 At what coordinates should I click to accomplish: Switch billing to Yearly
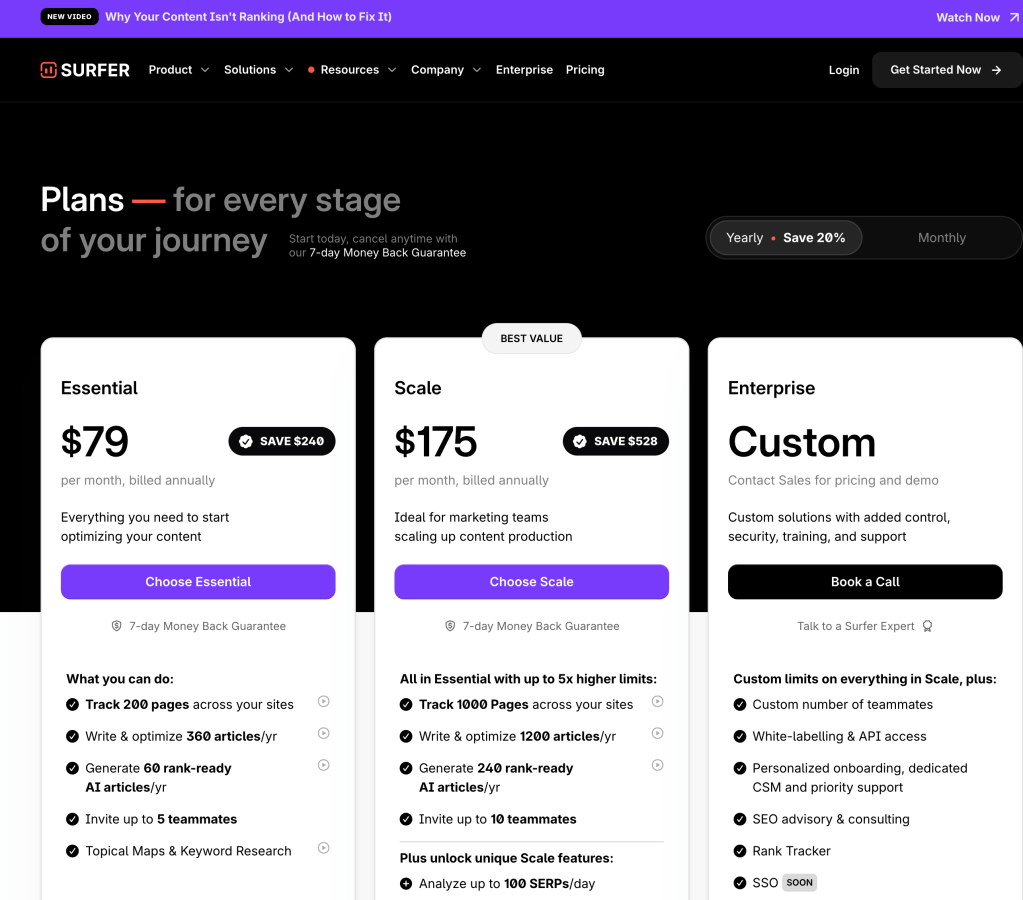coord(785,238)
